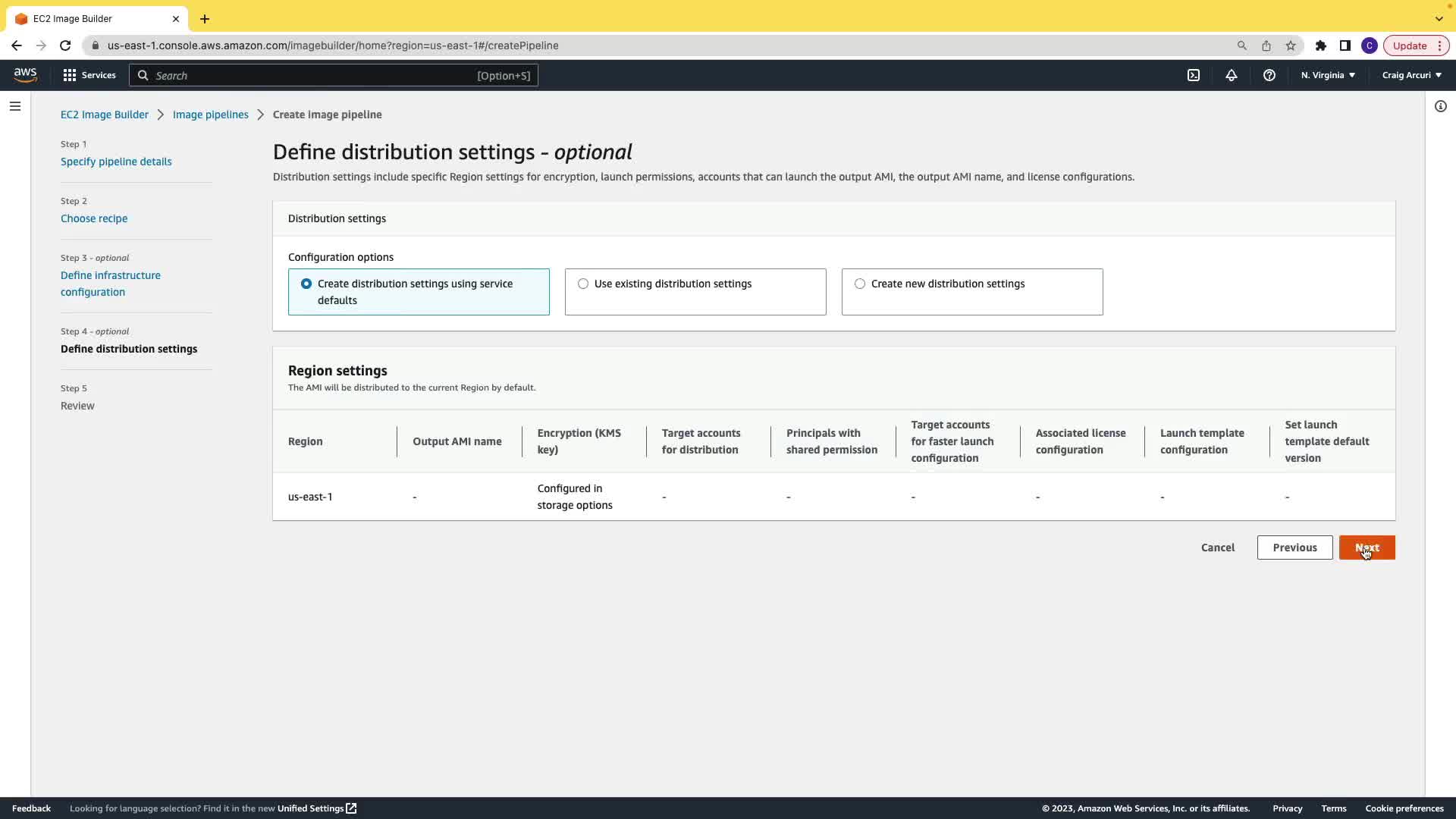This screenshot has height=819, width=1456.
Task: Expand the N. Virginia region dropdown
Action: click(1328, 75)
